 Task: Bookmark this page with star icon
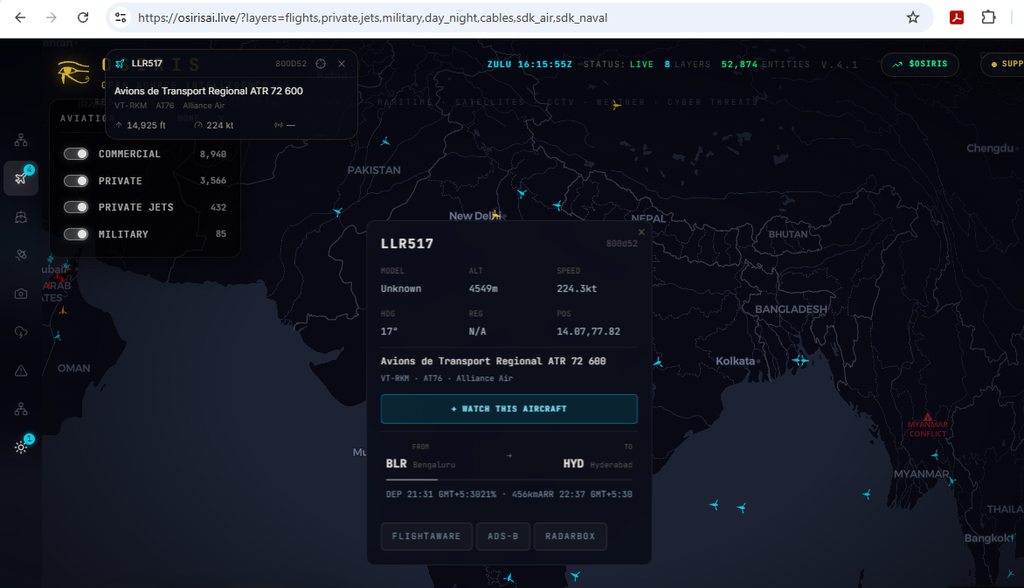click(x=913, y=18)
